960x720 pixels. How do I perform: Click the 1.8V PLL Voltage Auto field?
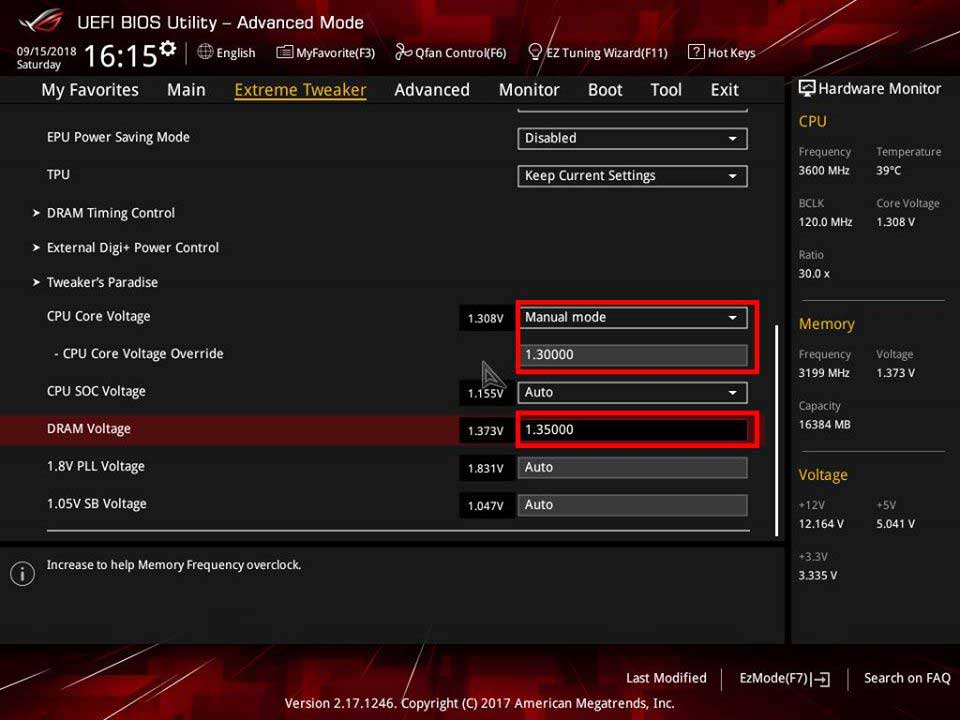(632, 468)
